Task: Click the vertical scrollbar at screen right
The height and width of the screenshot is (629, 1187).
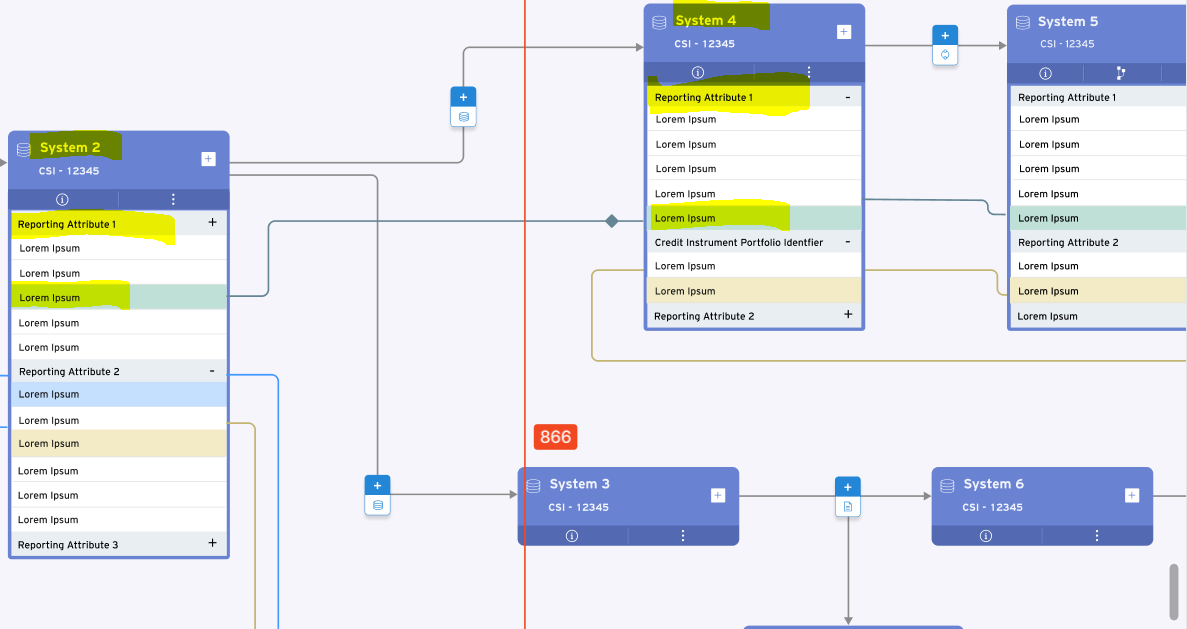Action: tap(1172, 591)
